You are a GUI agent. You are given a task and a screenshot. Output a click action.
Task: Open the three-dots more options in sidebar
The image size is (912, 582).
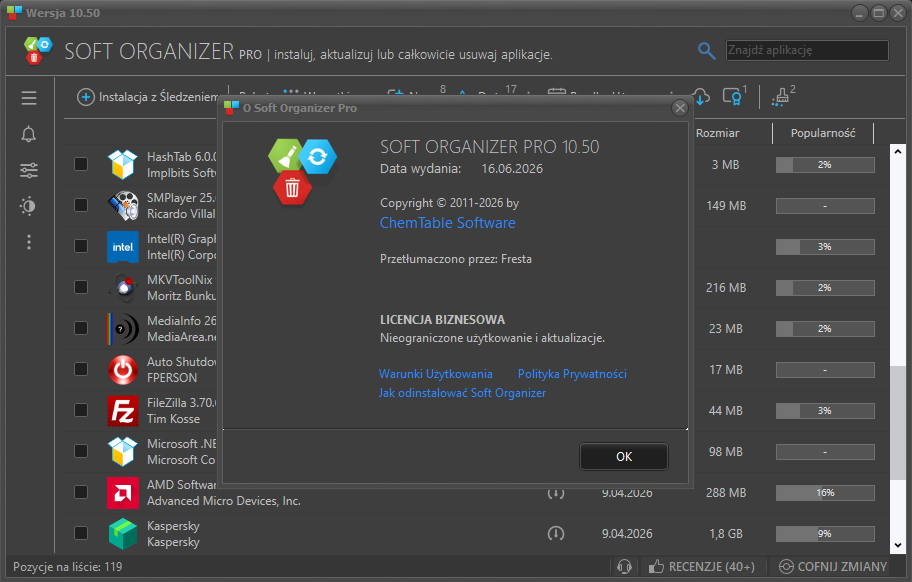[x=28, y=242]
